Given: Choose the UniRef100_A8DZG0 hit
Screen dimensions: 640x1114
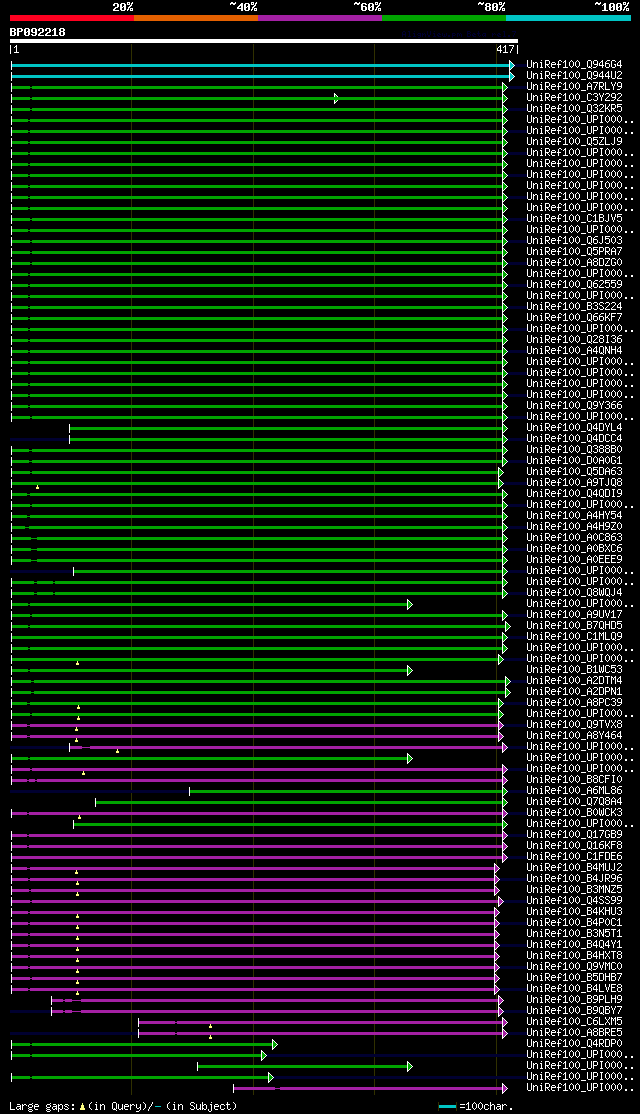Looking at the screenshot, I should [x=575, y=262].
